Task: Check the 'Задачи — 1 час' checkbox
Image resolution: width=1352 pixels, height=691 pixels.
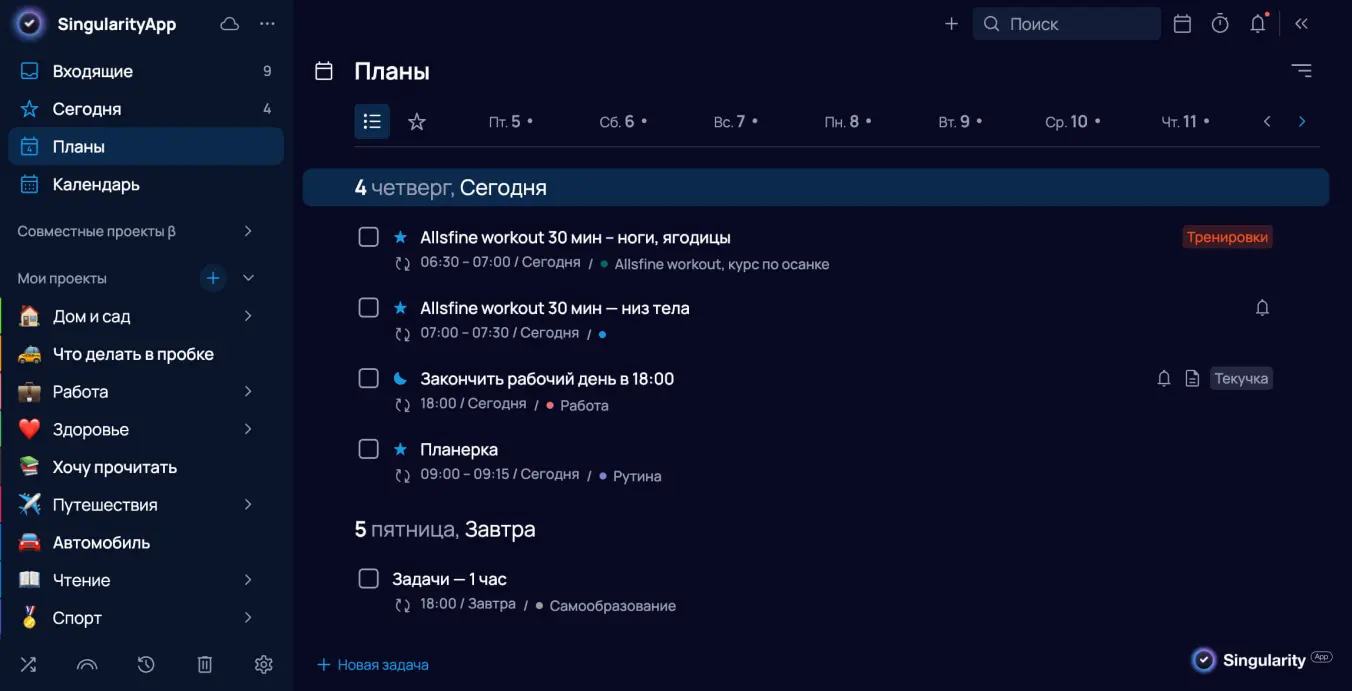Action: click(x=368, y=578)
